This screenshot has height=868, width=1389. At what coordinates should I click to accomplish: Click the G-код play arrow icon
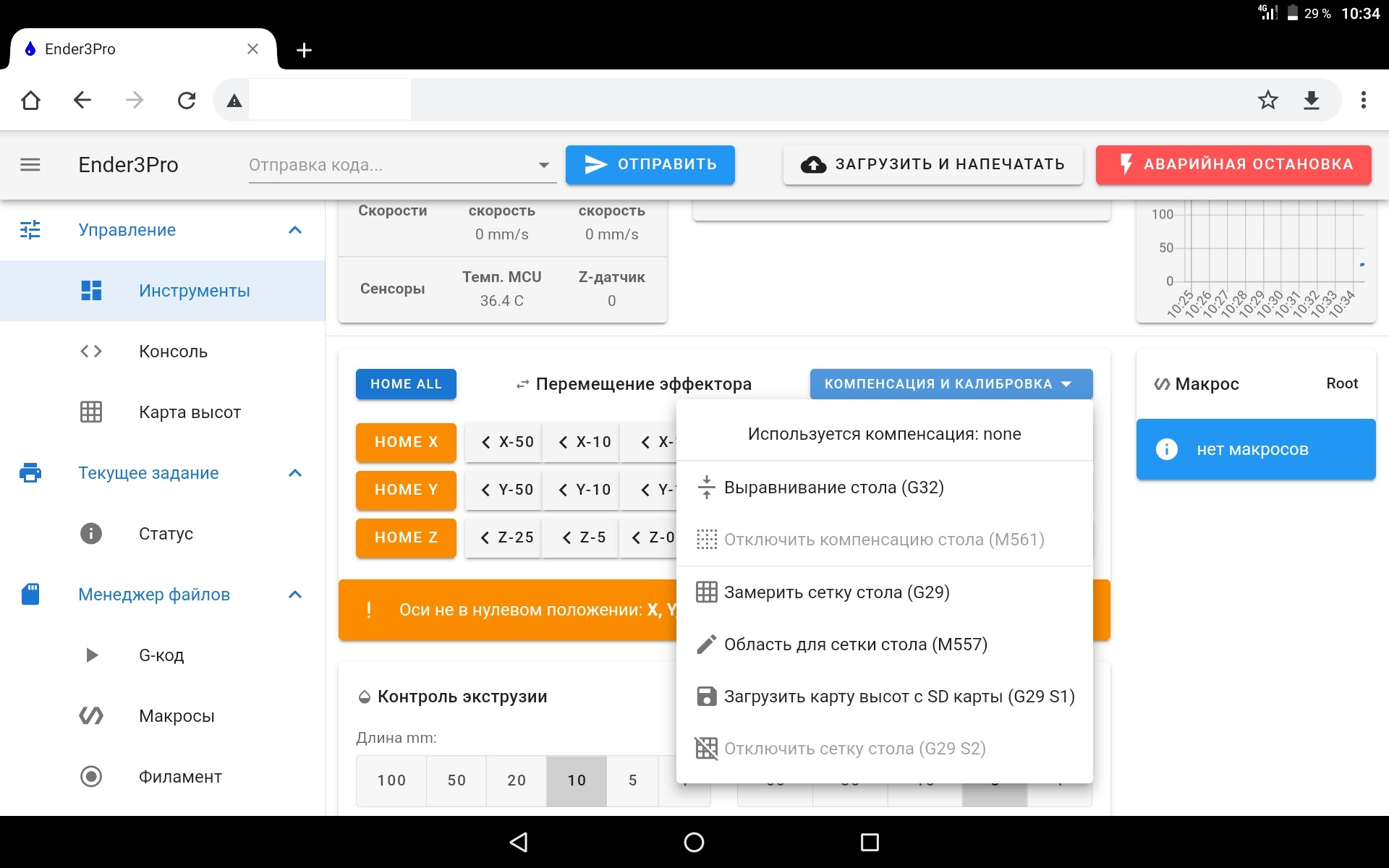pyautogui.click(x=91, y=655)
